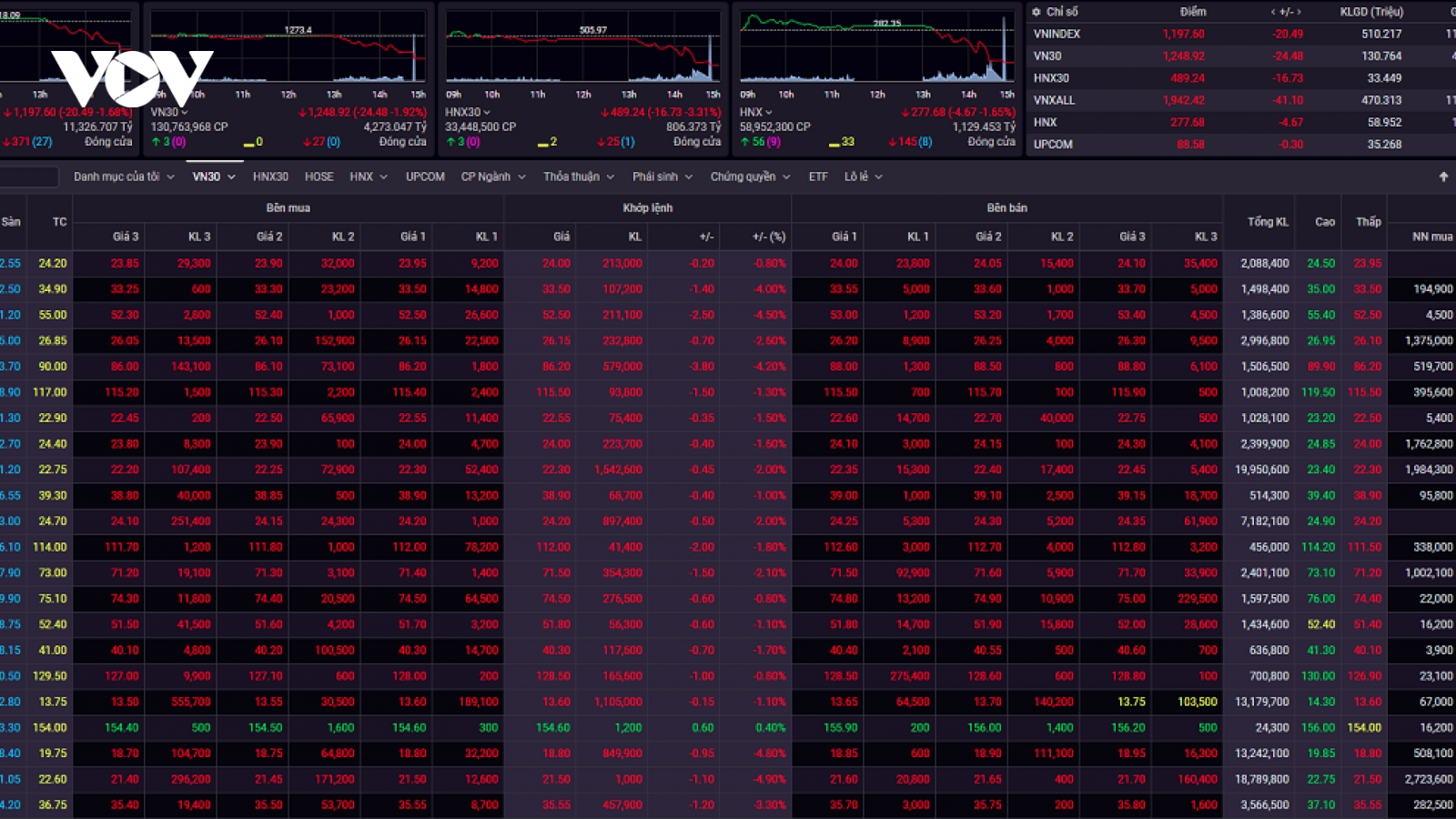Click the up arrow collapse icon
The height and width of the screenshot is (819, 1456).
pyautogui.click(x=1443, y=177)
